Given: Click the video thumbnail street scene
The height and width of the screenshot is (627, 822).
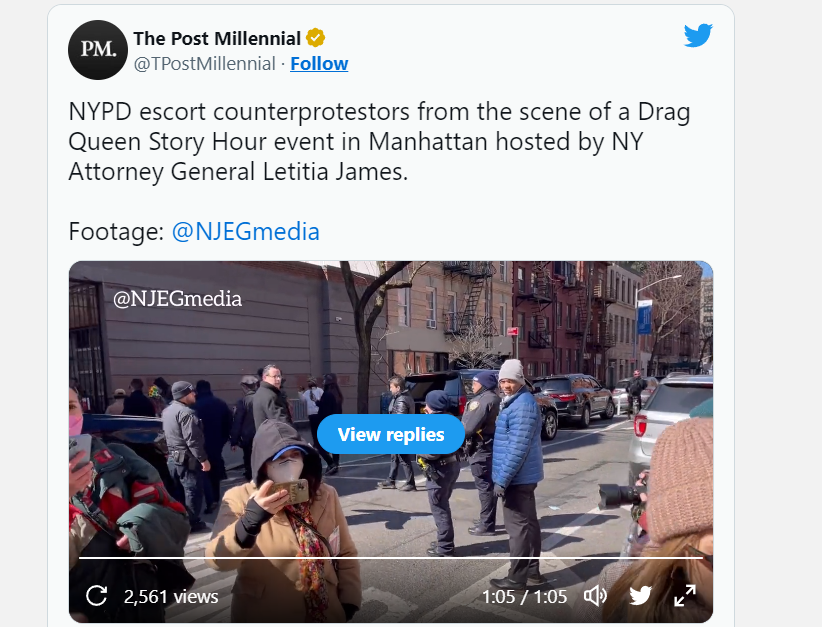Looking at the screenshot, I should [391, 441].
